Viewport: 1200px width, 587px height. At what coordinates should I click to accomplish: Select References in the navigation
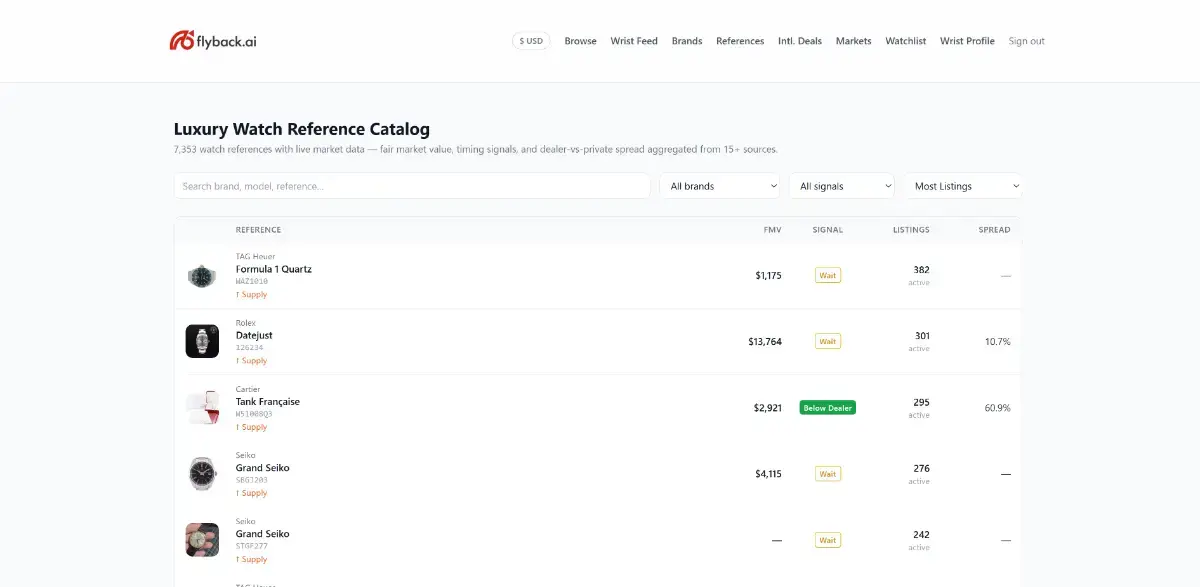tap(740, 41)
